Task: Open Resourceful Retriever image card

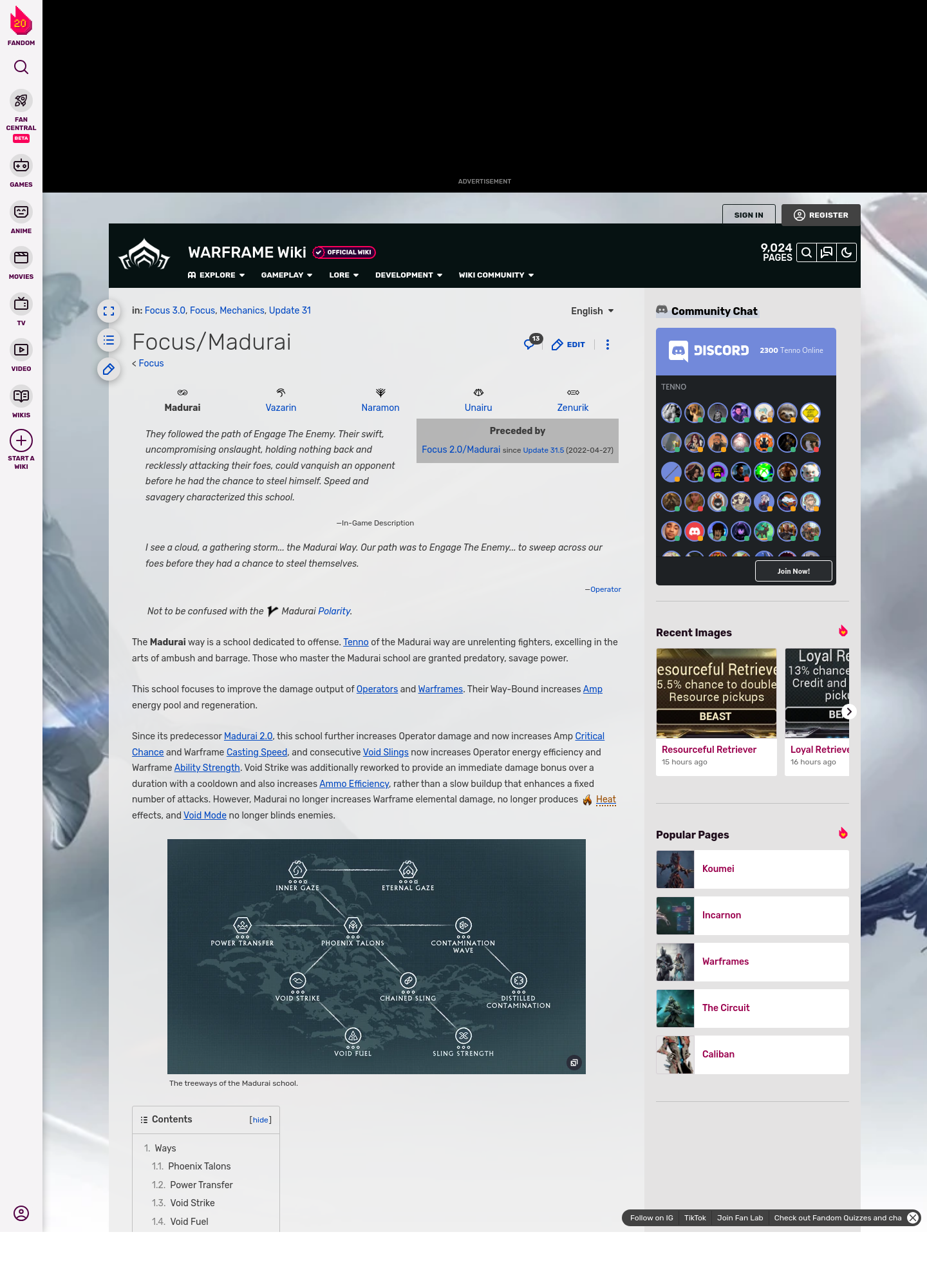Action: (716, 712)
